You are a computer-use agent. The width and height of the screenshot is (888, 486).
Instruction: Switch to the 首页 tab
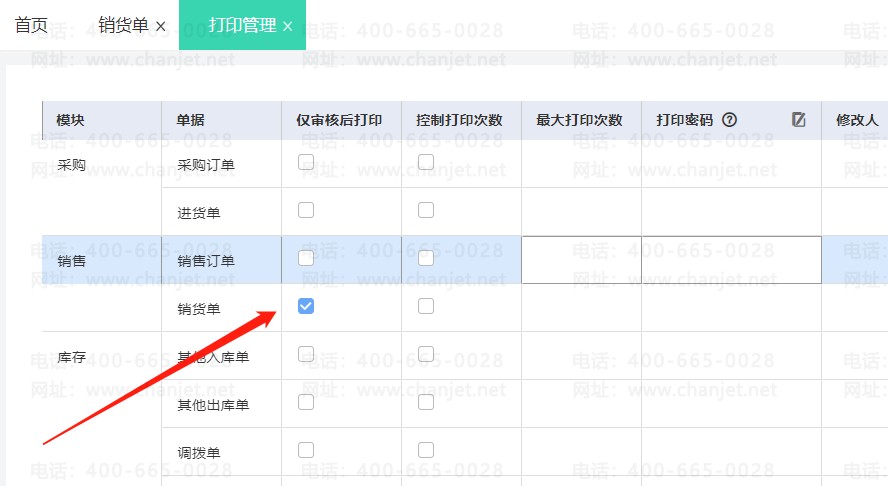31,25
